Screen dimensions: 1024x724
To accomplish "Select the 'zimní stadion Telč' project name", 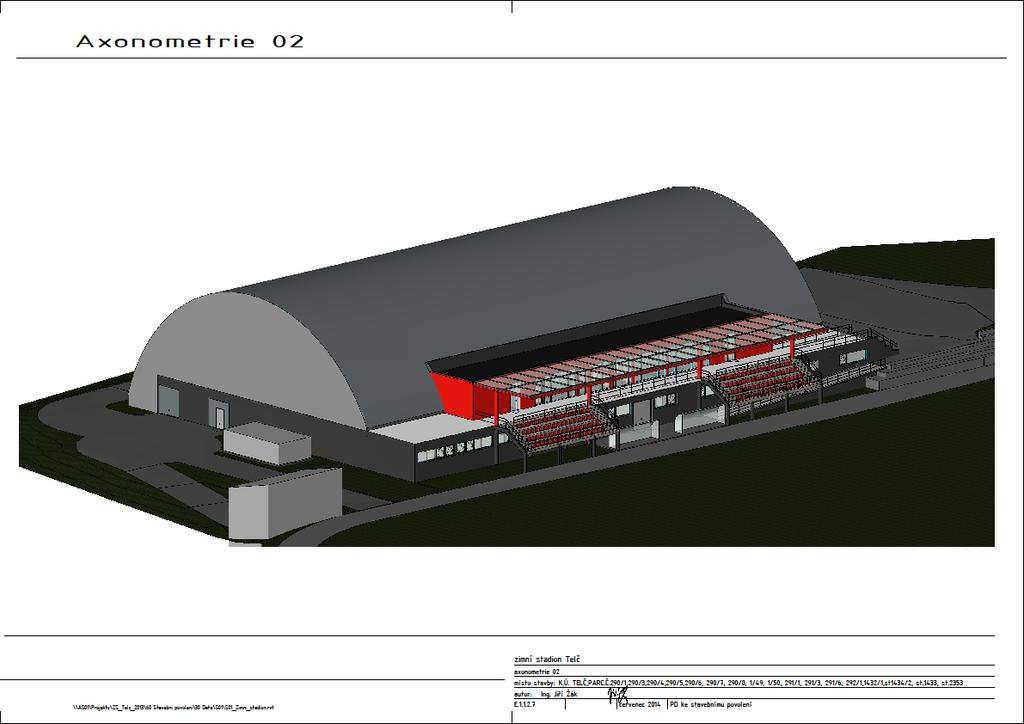I will coord(547,659).
